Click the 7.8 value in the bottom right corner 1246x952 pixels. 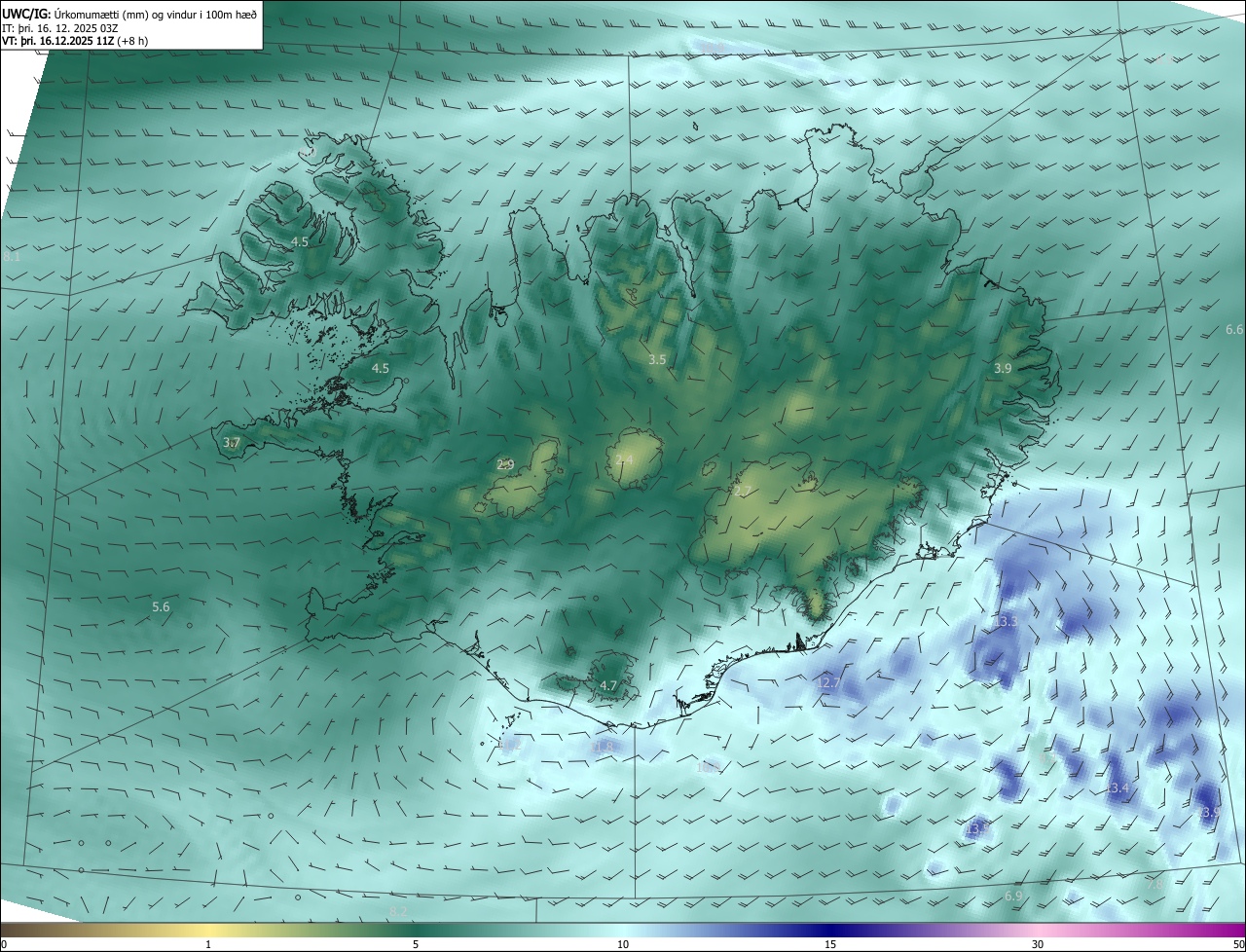[1154, 885]
